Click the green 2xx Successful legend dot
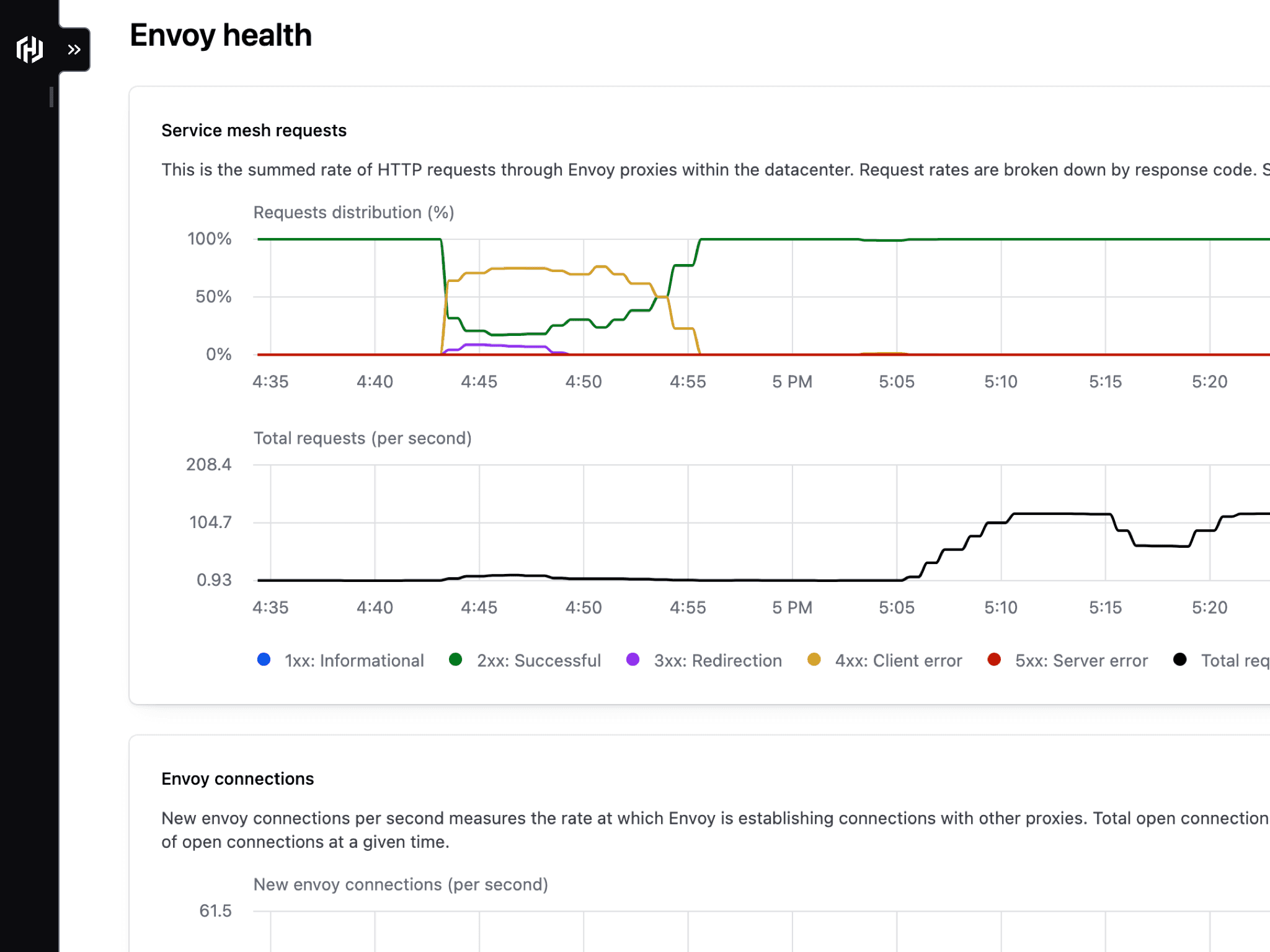Screen dimensions: 1270x952 [x=456, y=659]
